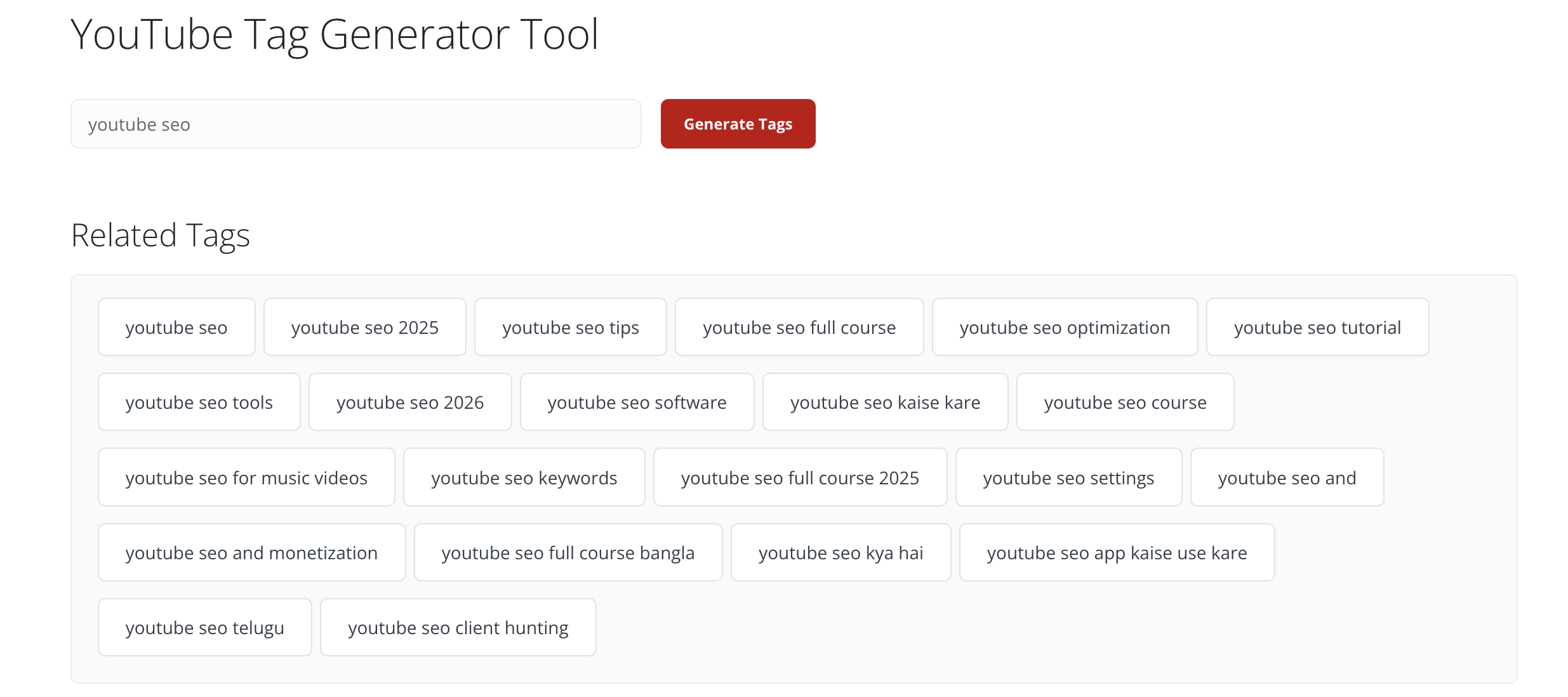
Task: Select 'youtube seo software' tag
Action: point(637,402)
